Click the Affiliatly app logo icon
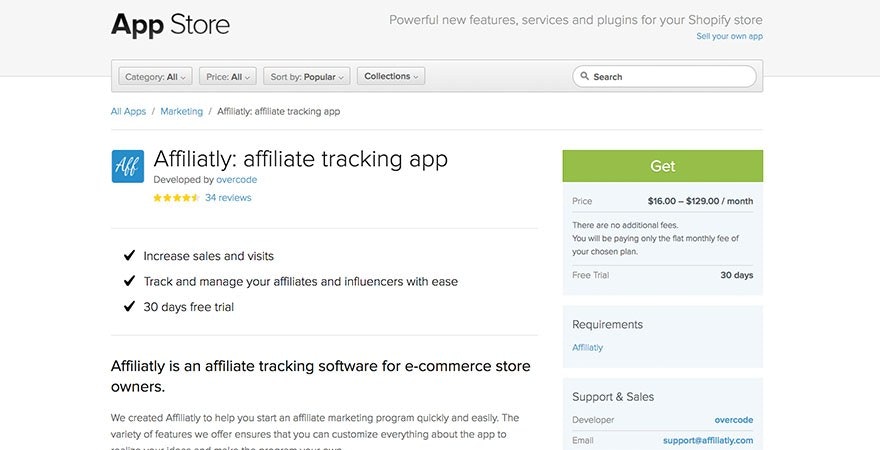The image size is (880, 450). click(128, 166)
